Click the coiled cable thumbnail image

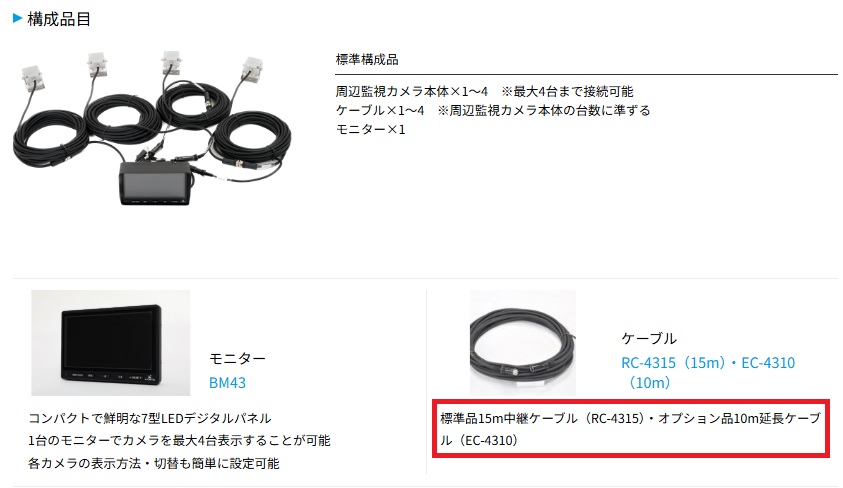coord(523,343)
